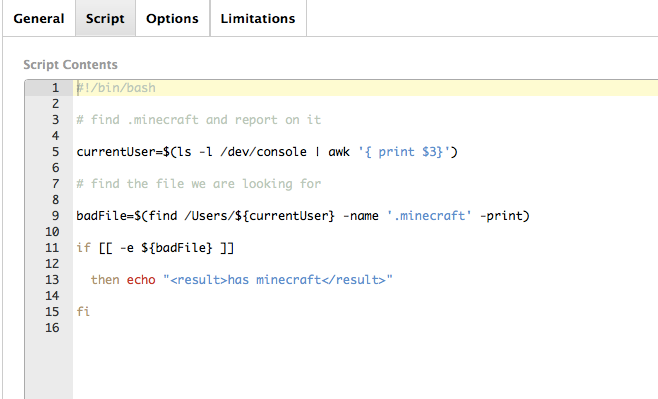Go to the Limitations tab
This screenshot has width=658, height=399.
(x=258, y=18)
